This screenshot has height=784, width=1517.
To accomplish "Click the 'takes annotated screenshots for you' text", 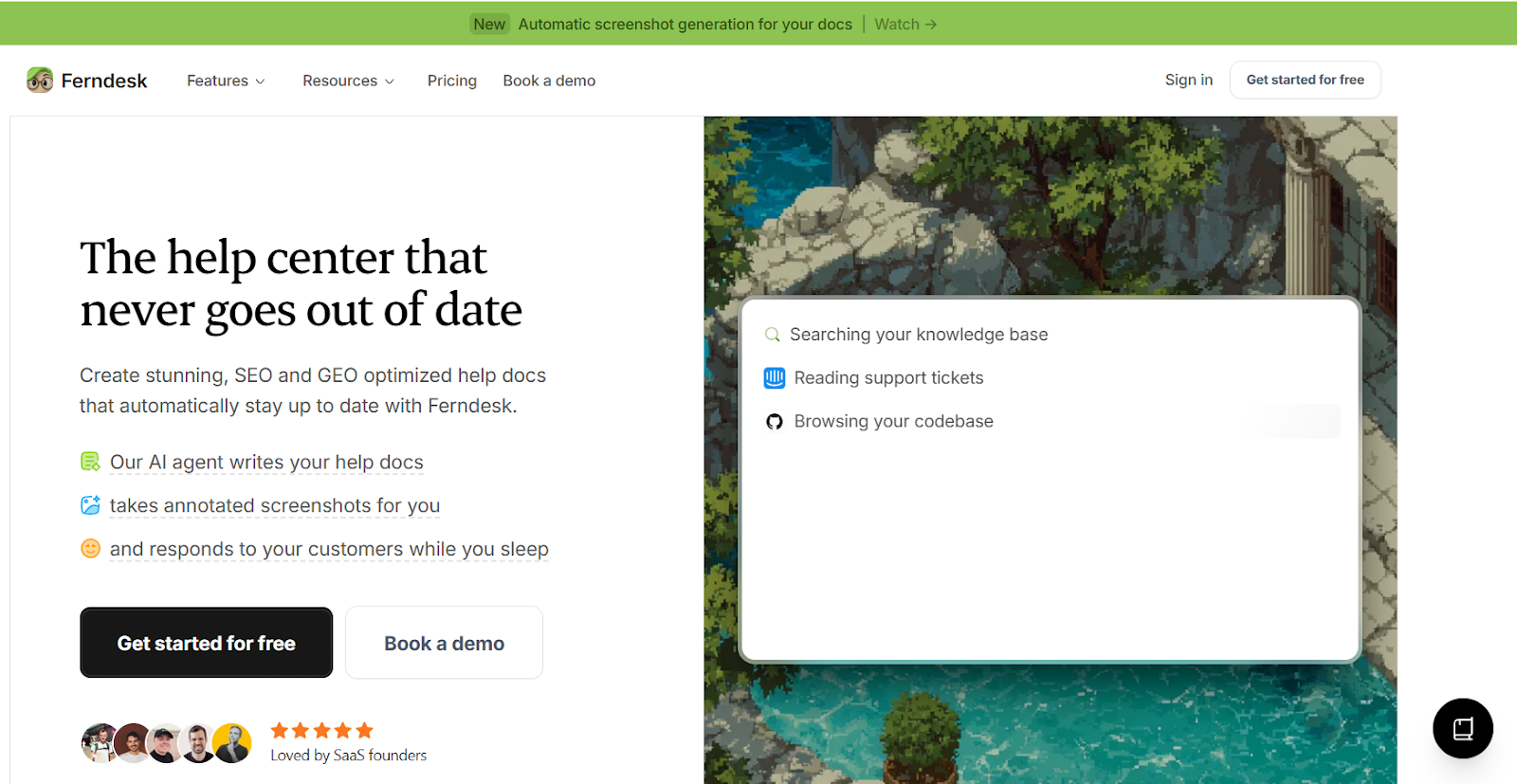I will coord(275,505).
